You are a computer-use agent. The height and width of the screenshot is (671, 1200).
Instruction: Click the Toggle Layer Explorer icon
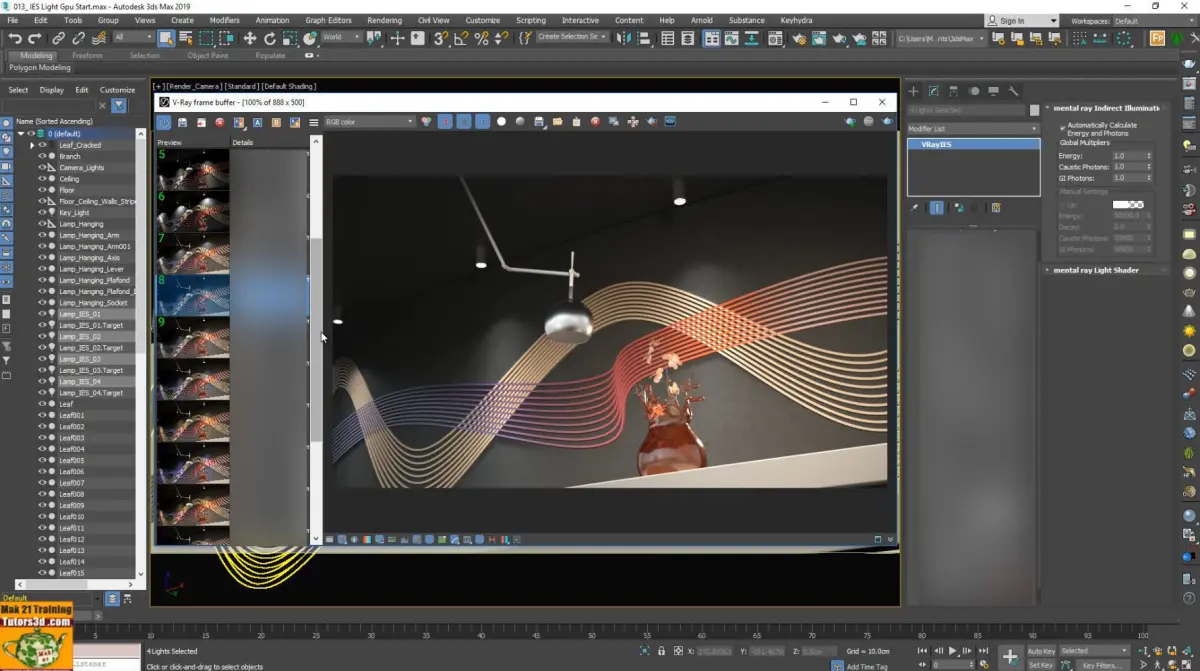pos(689,38)
